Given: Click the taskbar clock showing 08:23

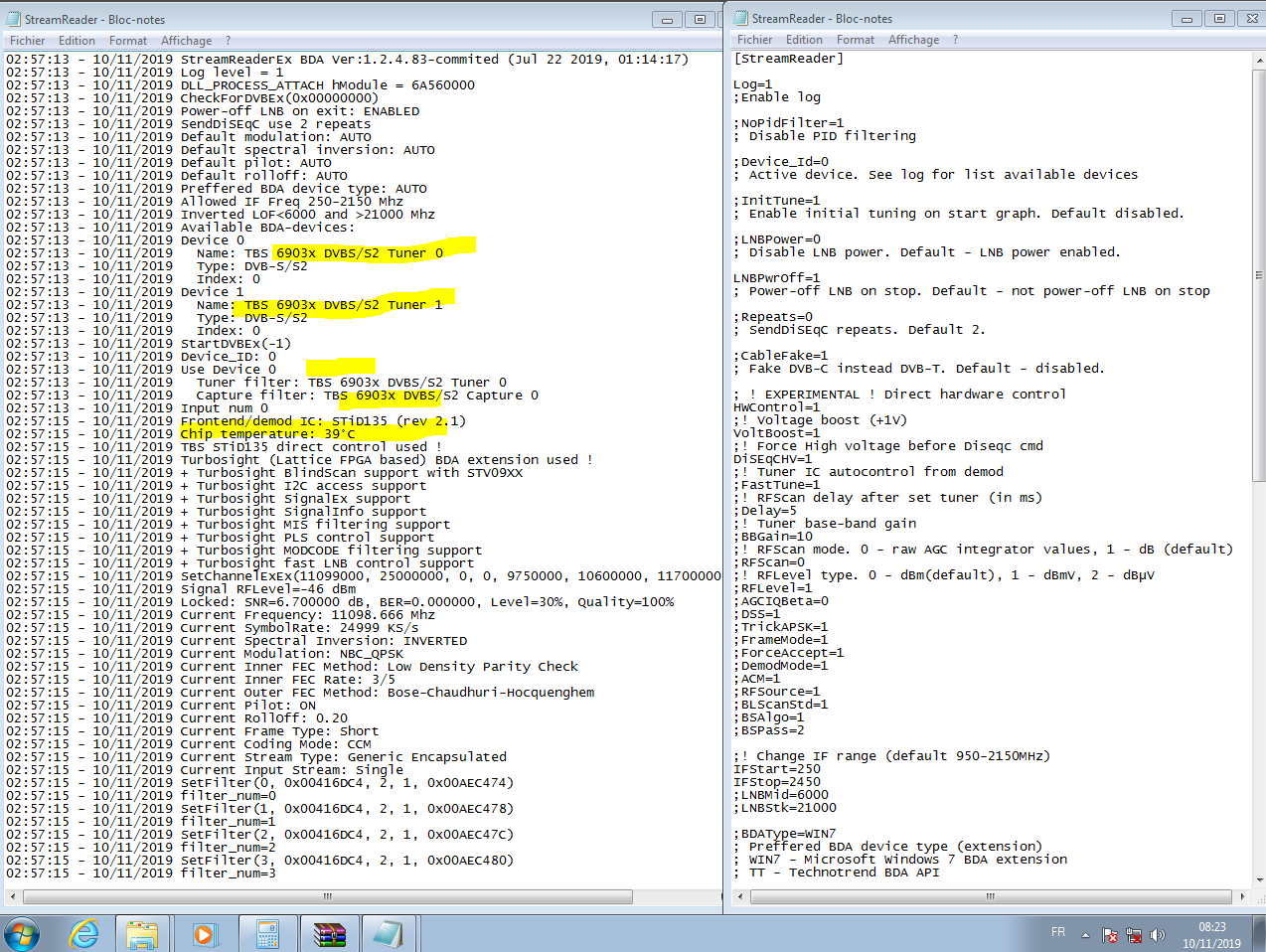Looking at the screenshot, I should coord(1211,935).
